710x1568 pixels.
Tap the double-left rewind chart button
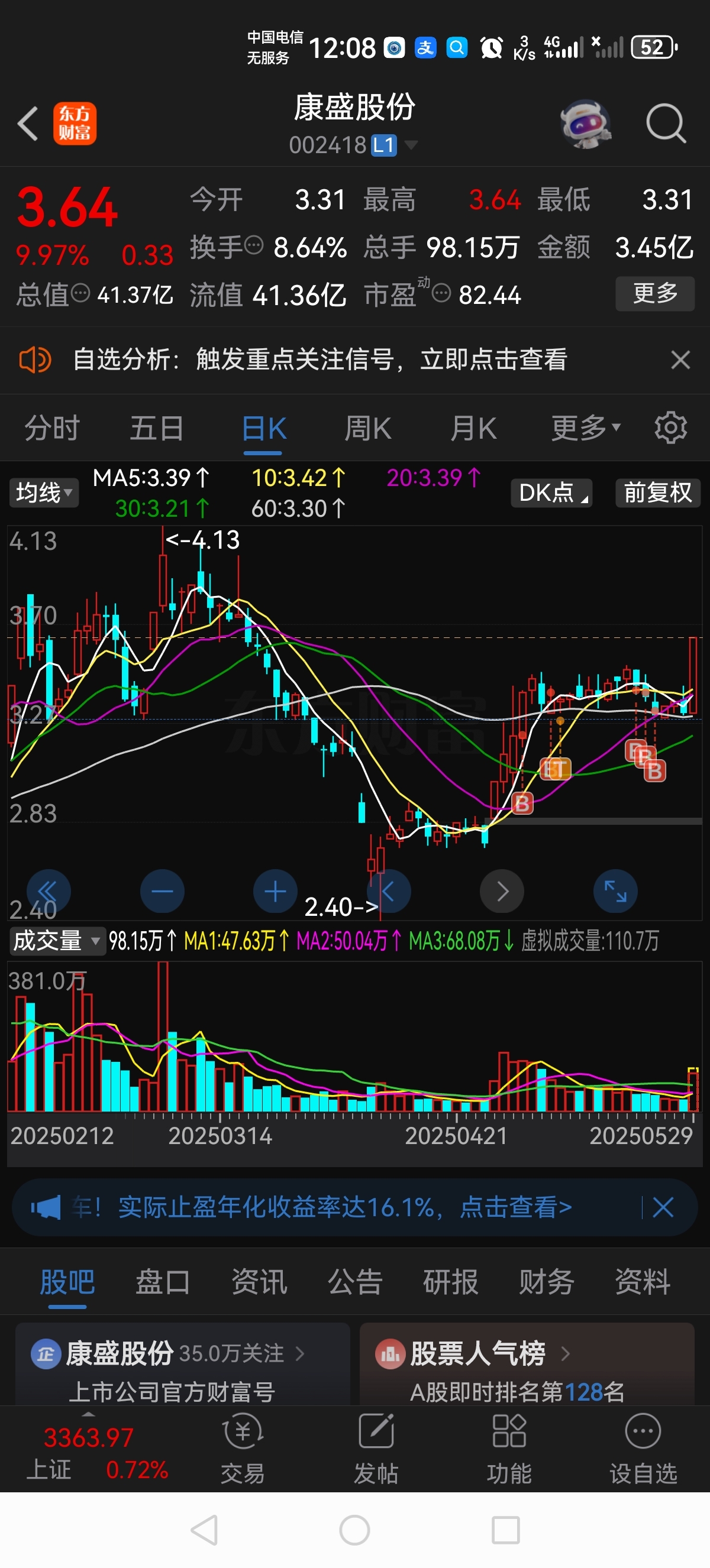(48, 892)
